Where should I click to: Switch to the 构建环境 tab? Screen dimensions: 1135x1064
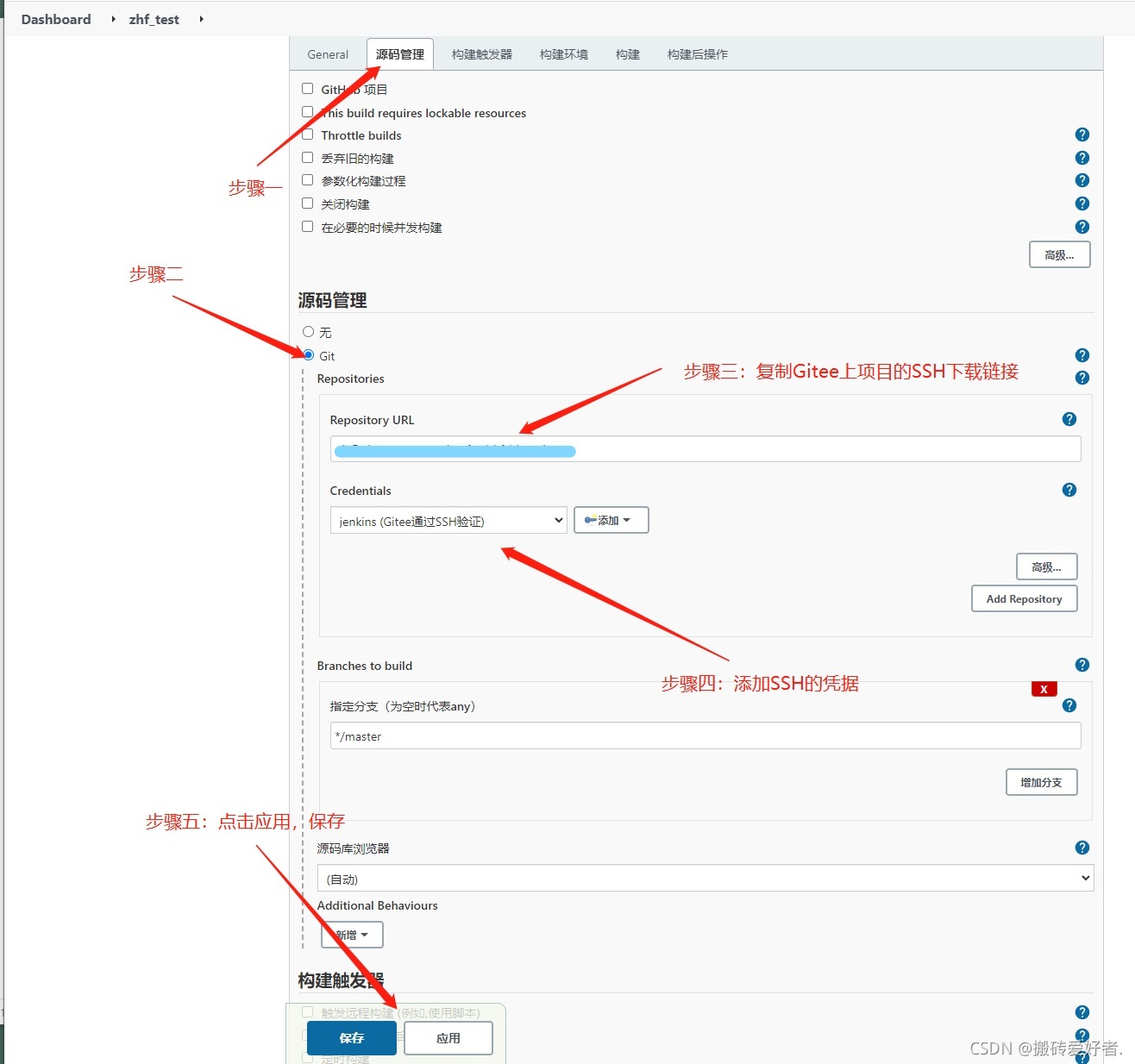(564, 54)
